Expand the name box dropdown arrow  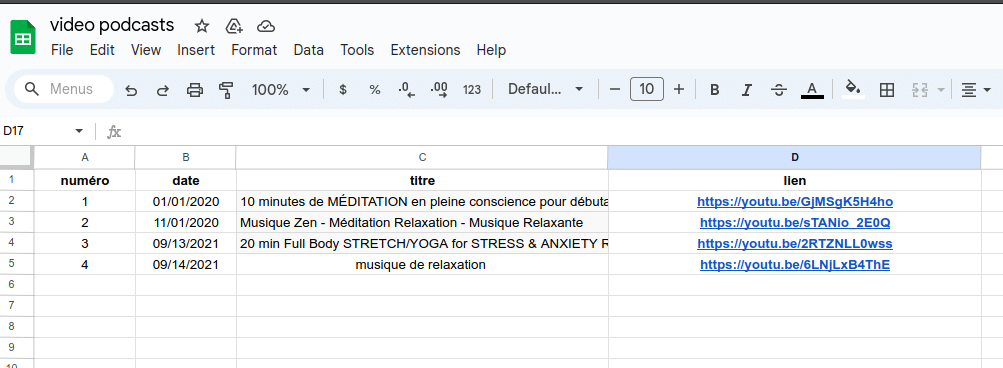(x=79, y=131)
